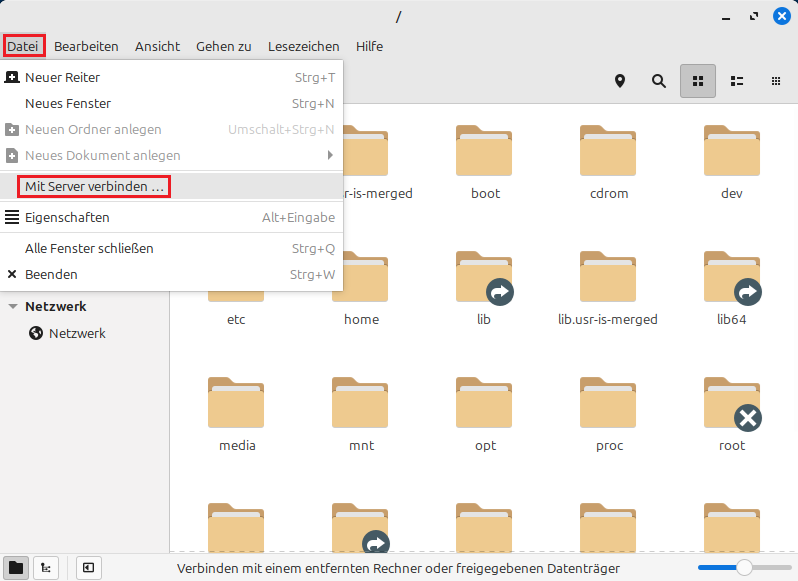The height and width of the screenshot is (581, 798).
Task: Expand the Neues Dokument anlegen submenu arrow
Action: pos(330,155)
